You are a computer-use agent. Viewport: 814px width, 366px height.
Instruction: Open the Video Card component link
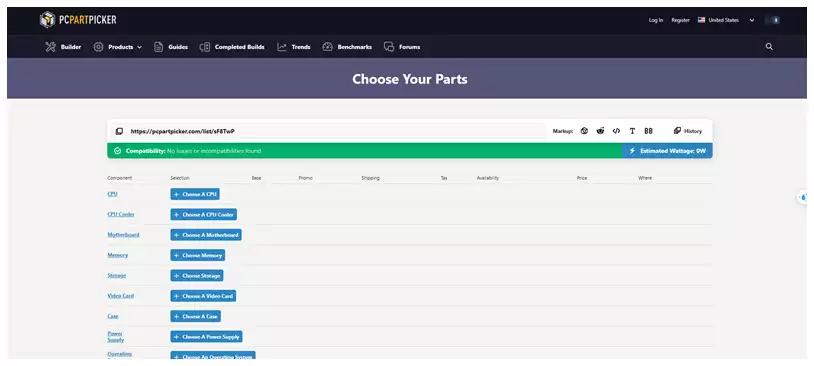(x=120, y=296)
